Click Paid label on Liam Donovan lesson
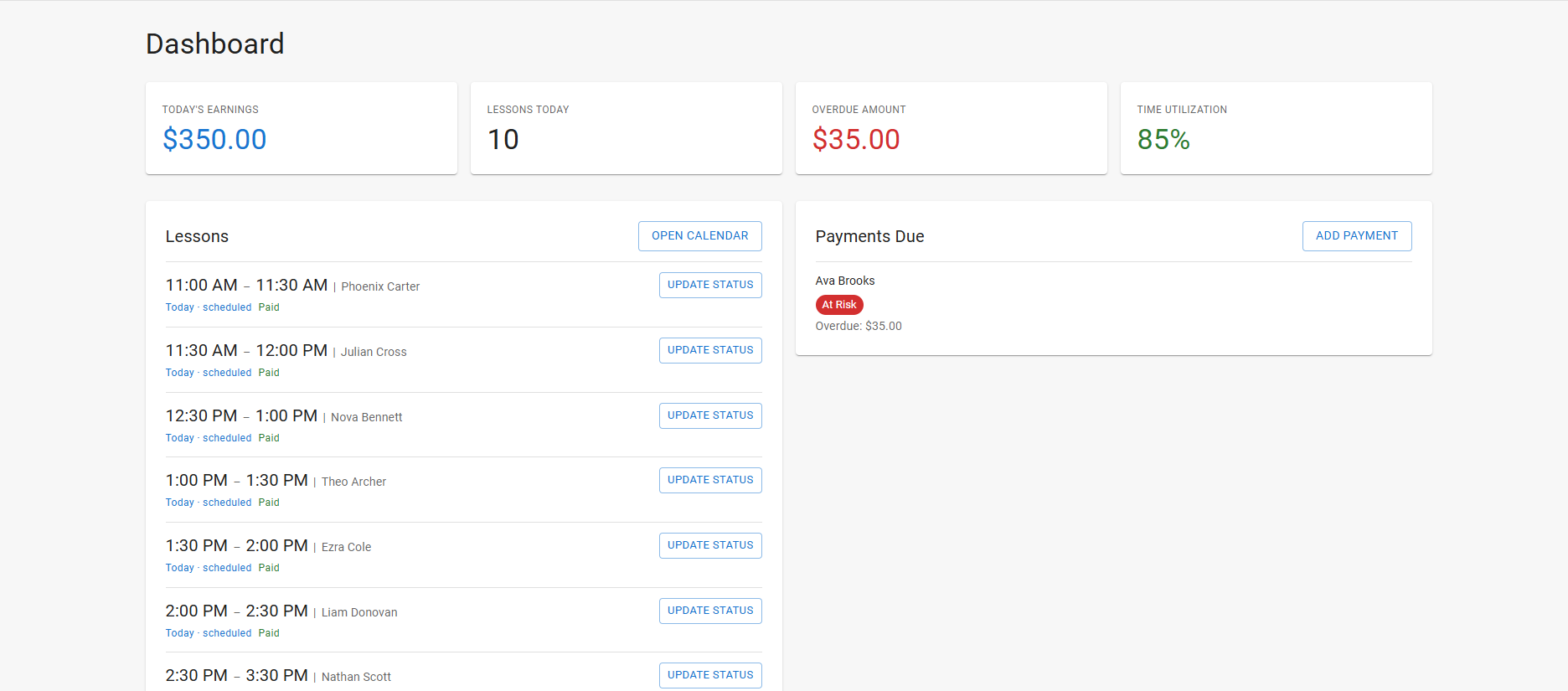The image size is (1568, 691). [x=269, y=633]
